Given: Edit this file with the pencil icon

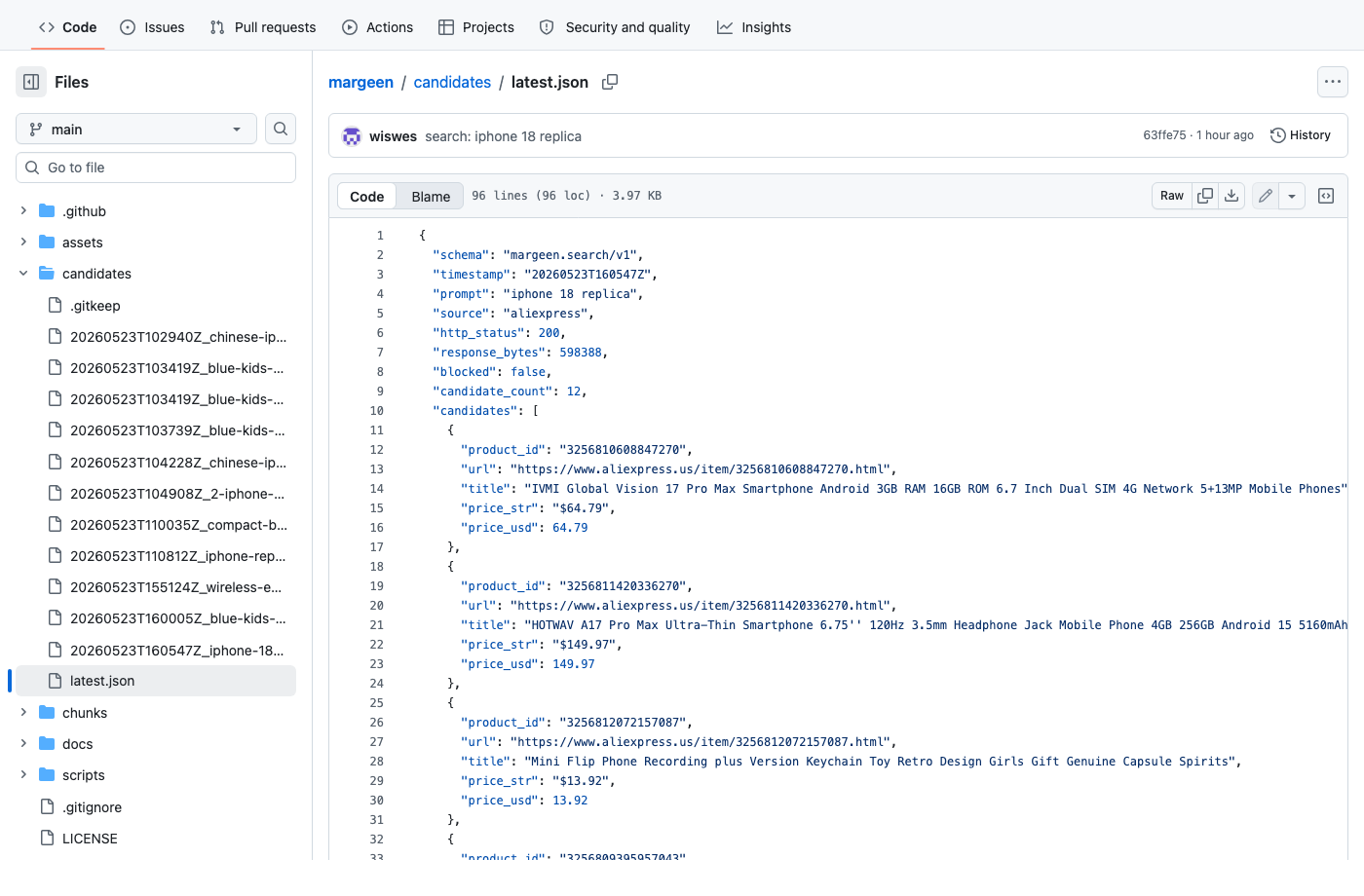Looking at the screenshot, I should tap(1266, 196).
